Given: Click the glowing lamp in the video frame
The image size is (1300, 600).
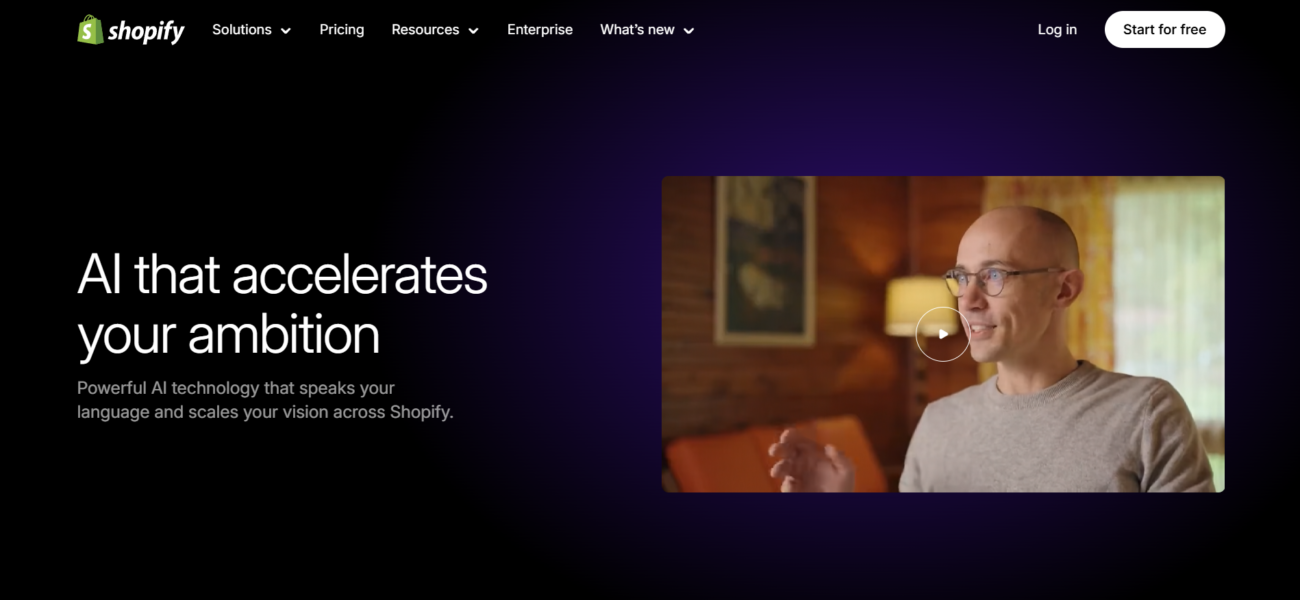Looking at the screenshot, I should click(921, 305).
